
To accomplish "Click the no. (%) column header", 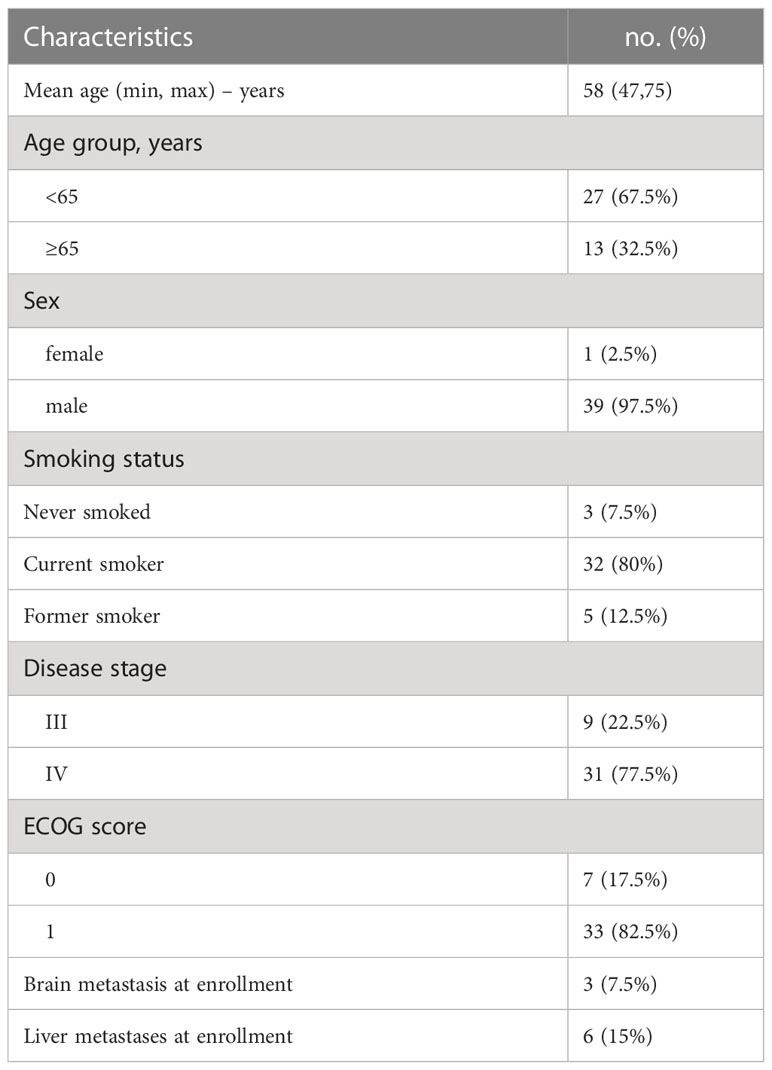I will point(665,37).
